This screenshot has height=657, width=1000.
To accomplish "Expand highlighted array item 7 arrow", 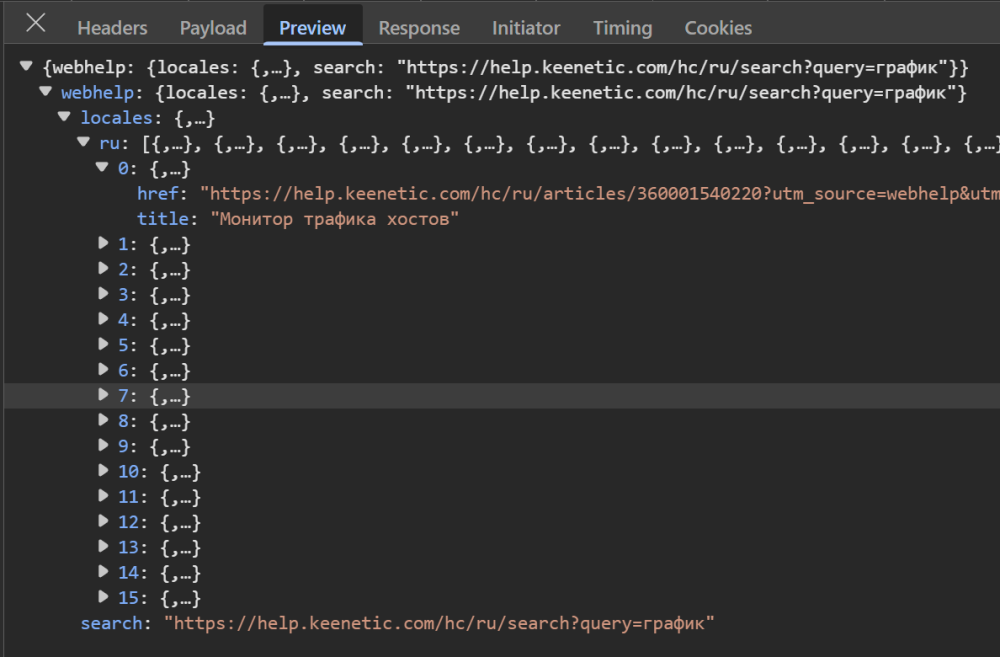I will (x=103, y=394).
